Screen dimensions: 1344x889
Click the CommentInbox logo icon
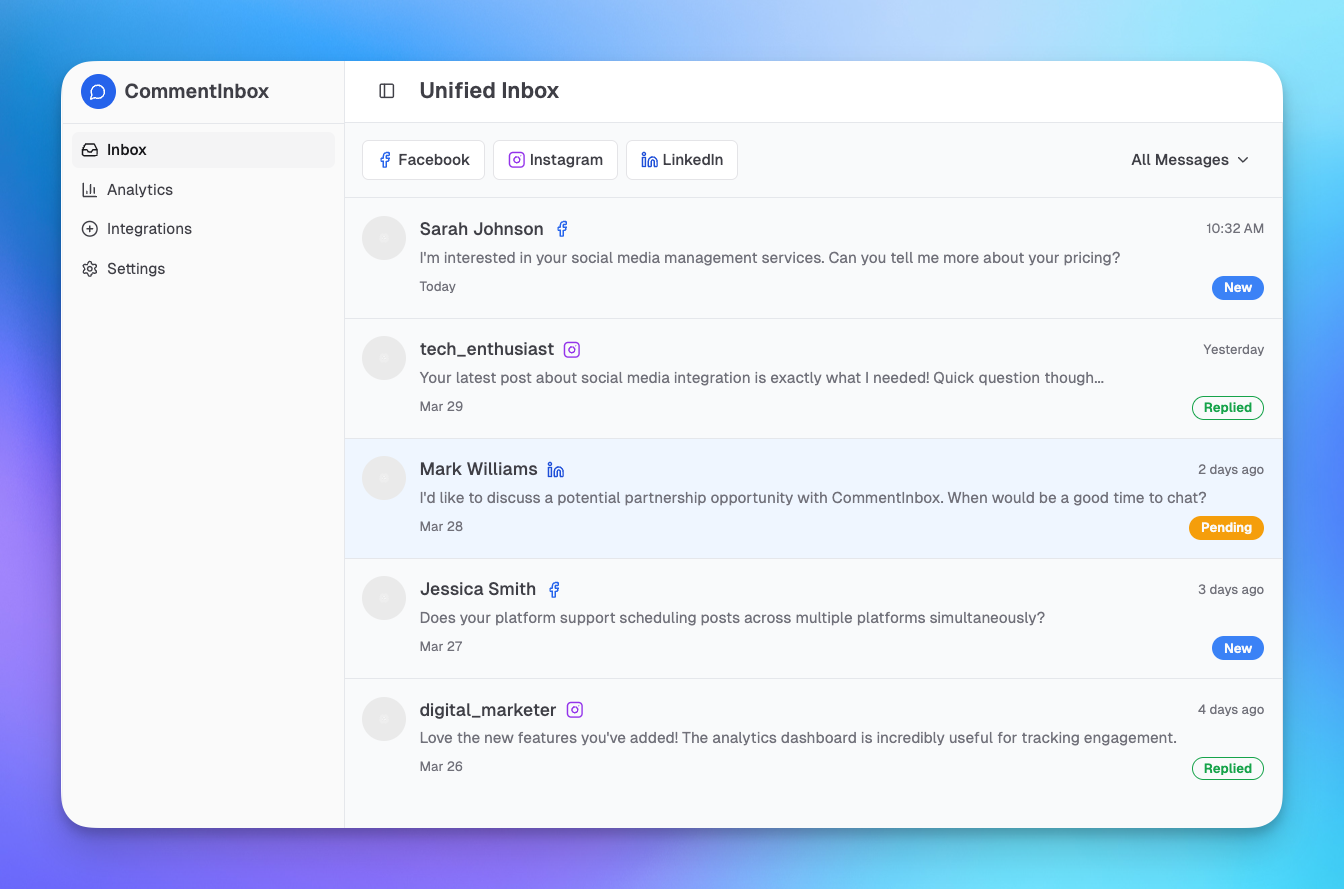click(x=97, y=91)
